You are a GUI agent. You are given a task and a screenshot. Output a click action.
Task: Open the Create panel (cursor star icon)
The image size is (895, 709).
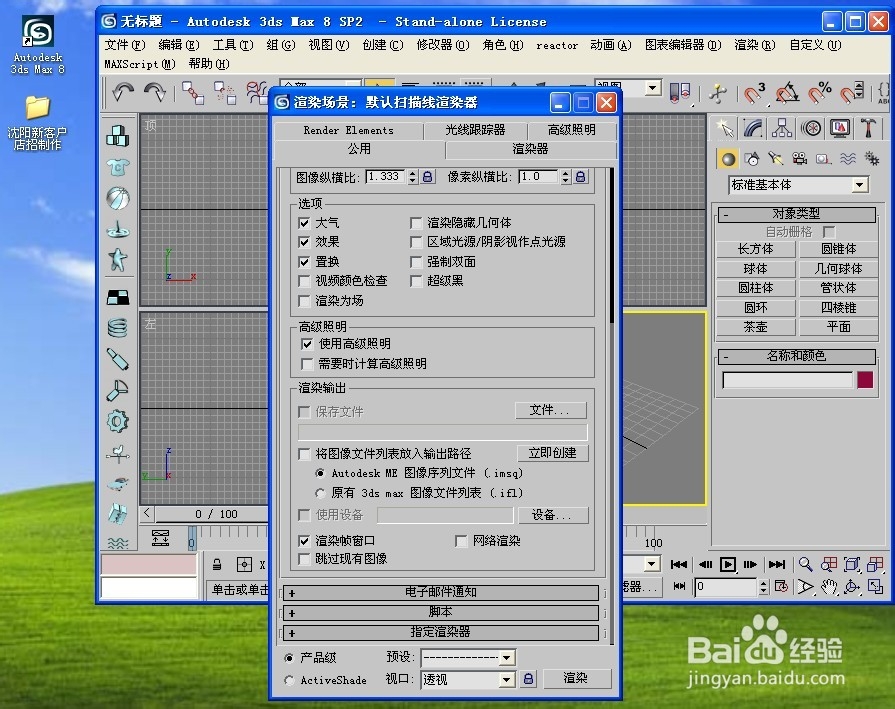[x=725, y=128]
